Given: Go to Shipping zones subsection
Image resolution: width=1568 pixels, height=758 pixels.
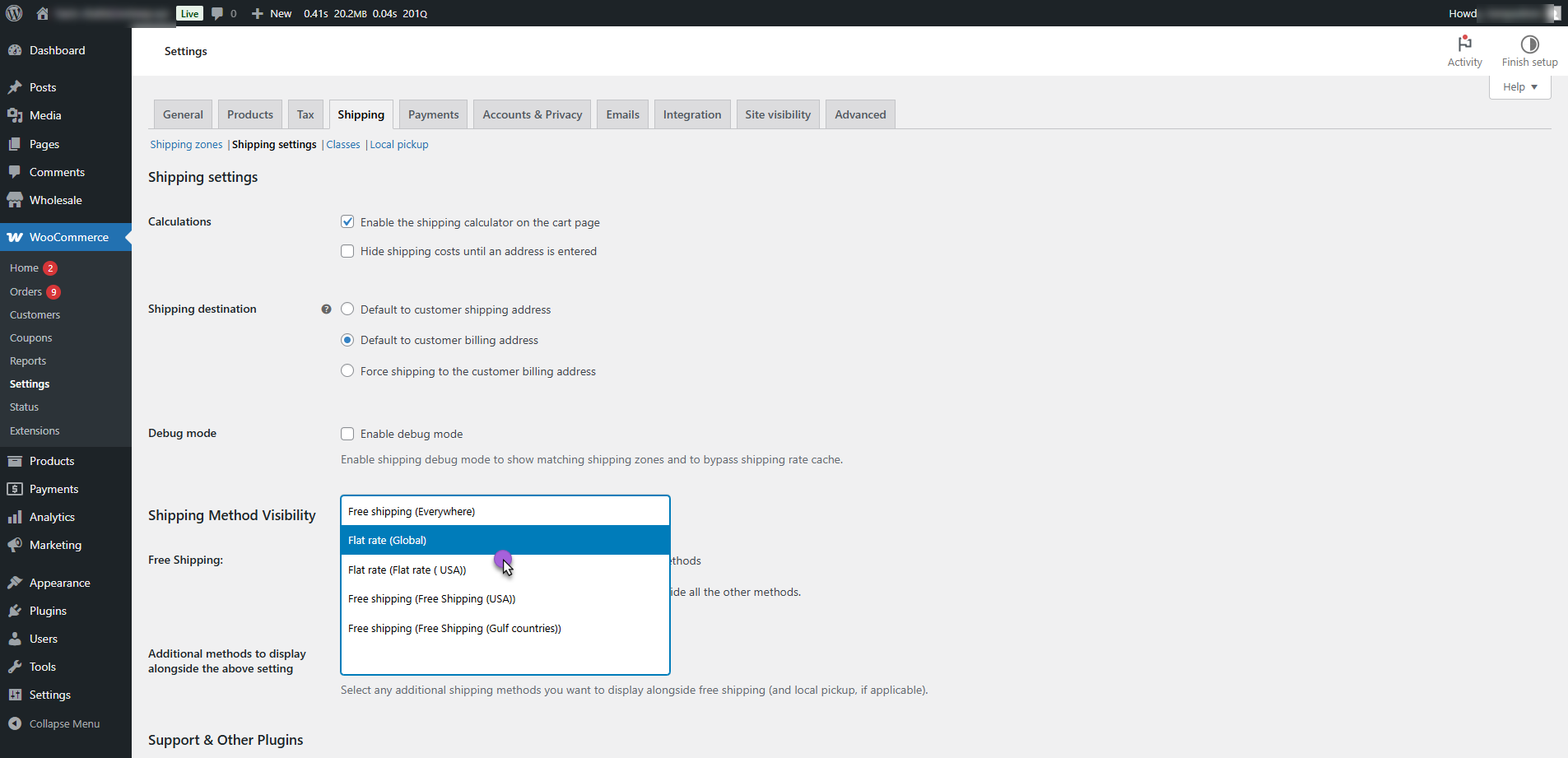Looking at the screenshot, I should [x=186, y=144].
